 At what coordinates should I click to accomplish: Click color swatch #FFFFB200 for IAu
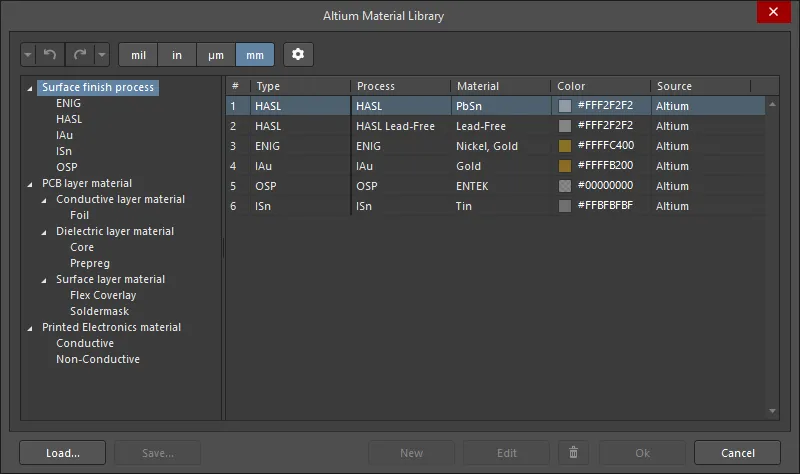tap(565, 166)
